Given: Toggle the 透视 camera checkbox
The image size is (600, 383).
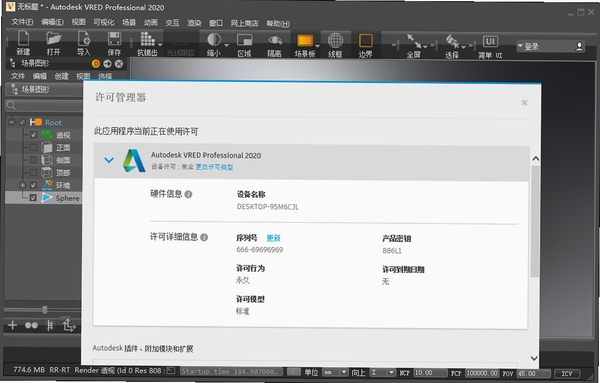Looking at the screenshot, I should tap(33, 135).
